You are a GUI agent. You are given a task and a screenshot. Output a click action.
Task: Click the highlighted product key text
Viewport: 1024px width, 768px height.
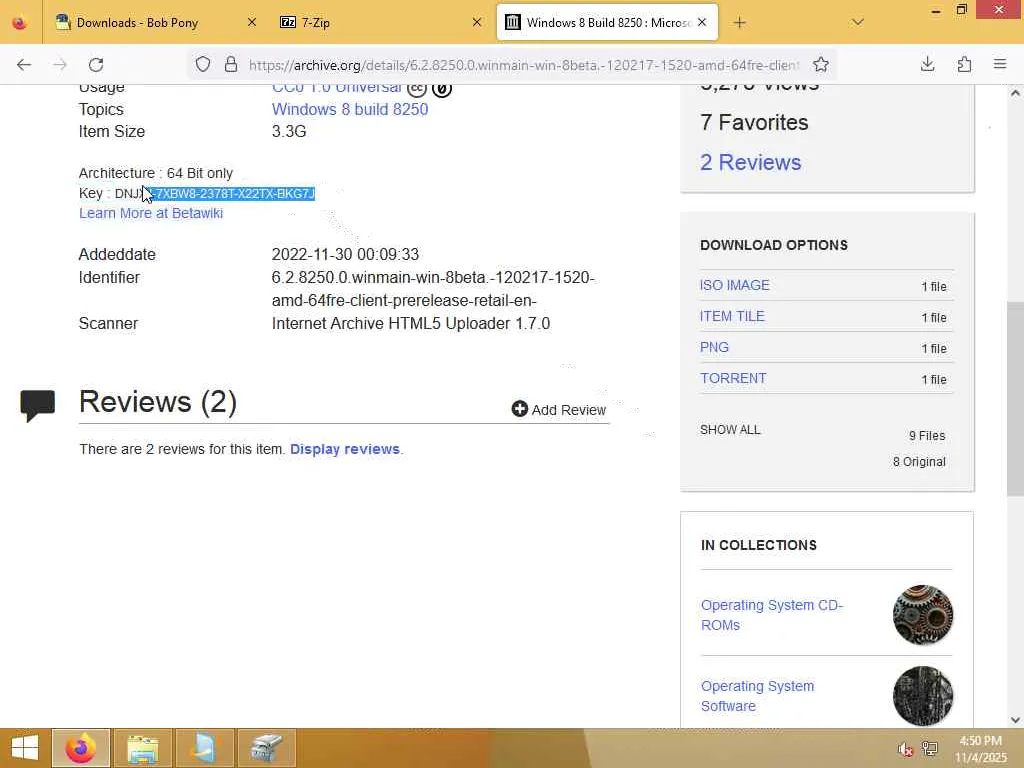[232, 193]
